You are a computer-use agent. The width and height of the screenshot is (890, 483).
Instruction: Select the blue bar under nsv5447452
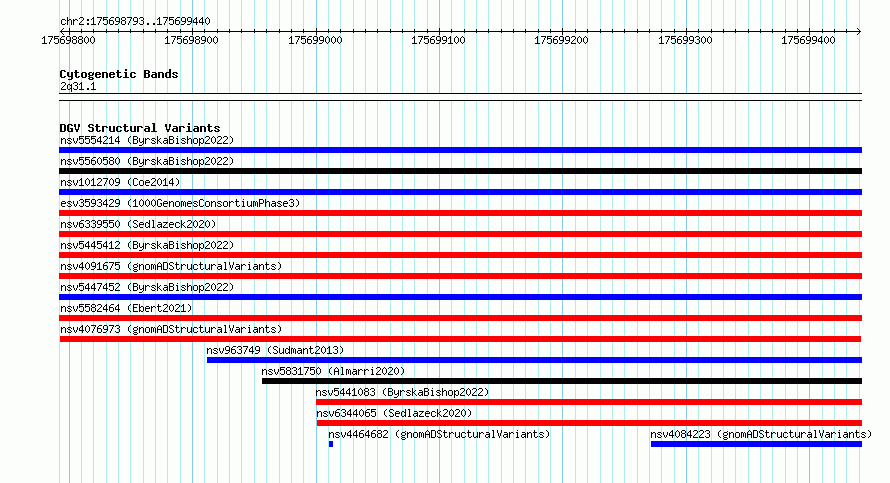tap(460, 297)
